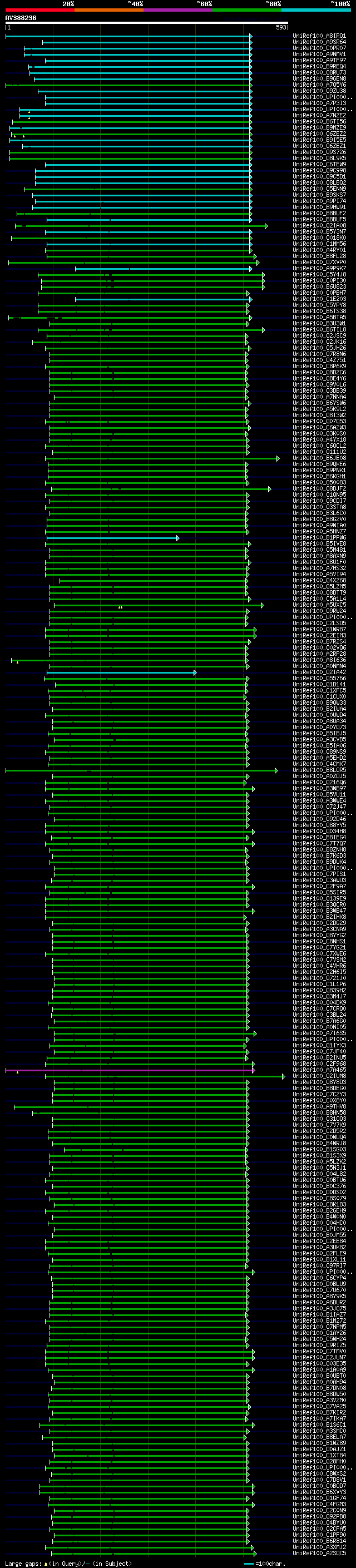Select hit label UniRef100_C0PRQ7

(319, 48)
